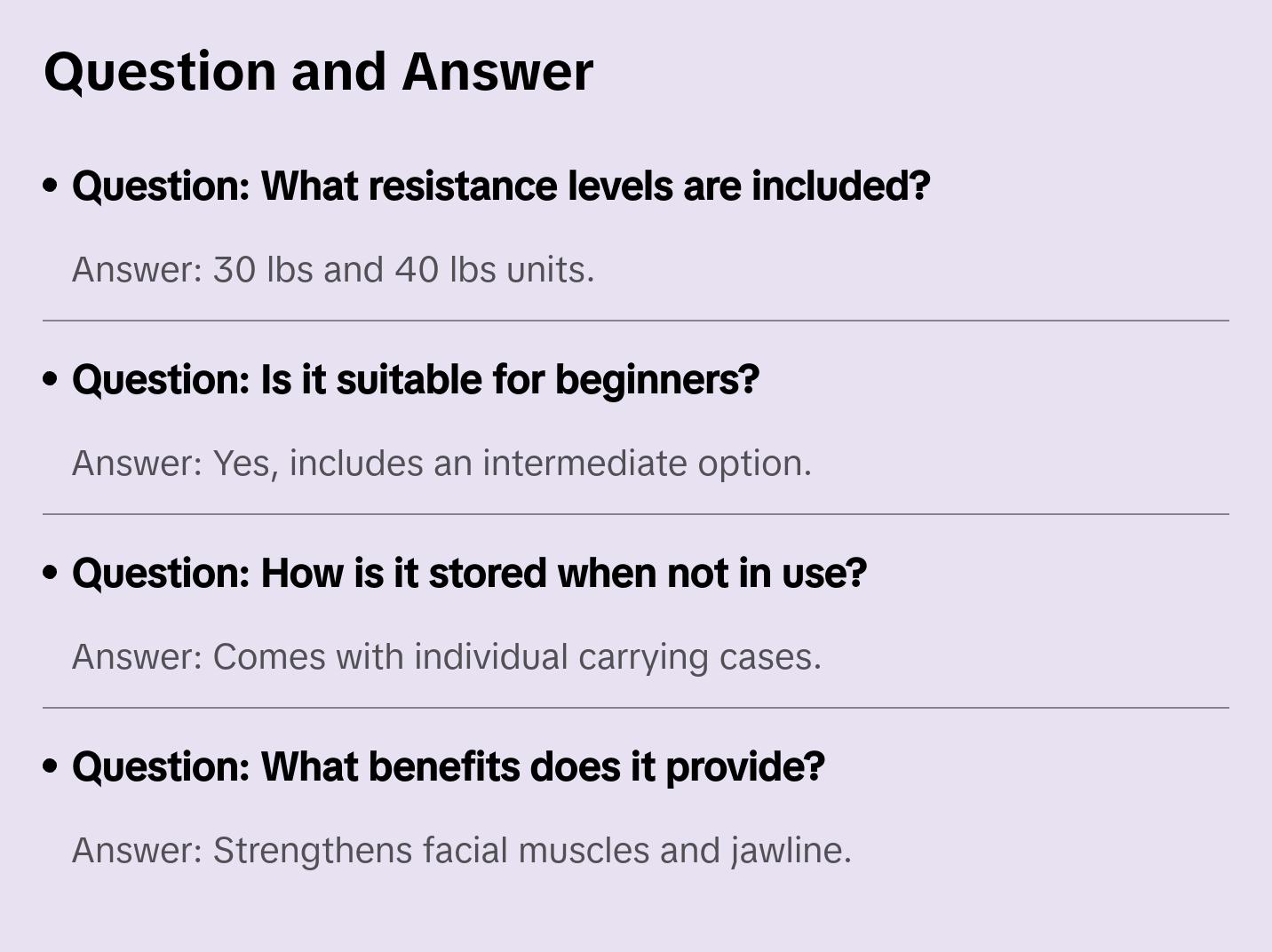
Task: Expand the resistance levels question
Action: pos(501,186)
